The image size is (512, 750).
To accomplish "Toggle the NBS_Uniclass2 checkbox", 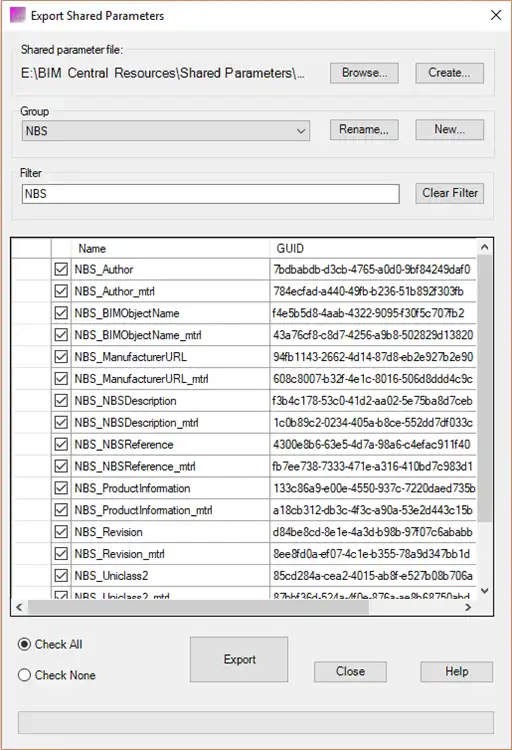I will pyautogui.click(x=61, y=576).
